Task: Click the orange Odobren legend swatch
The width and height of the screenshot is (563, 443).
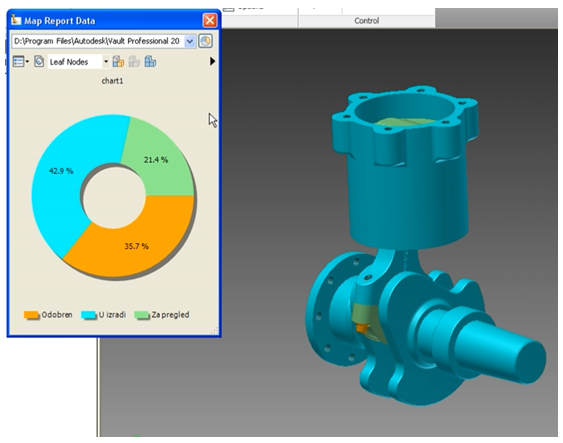Action: pos(31,315)
